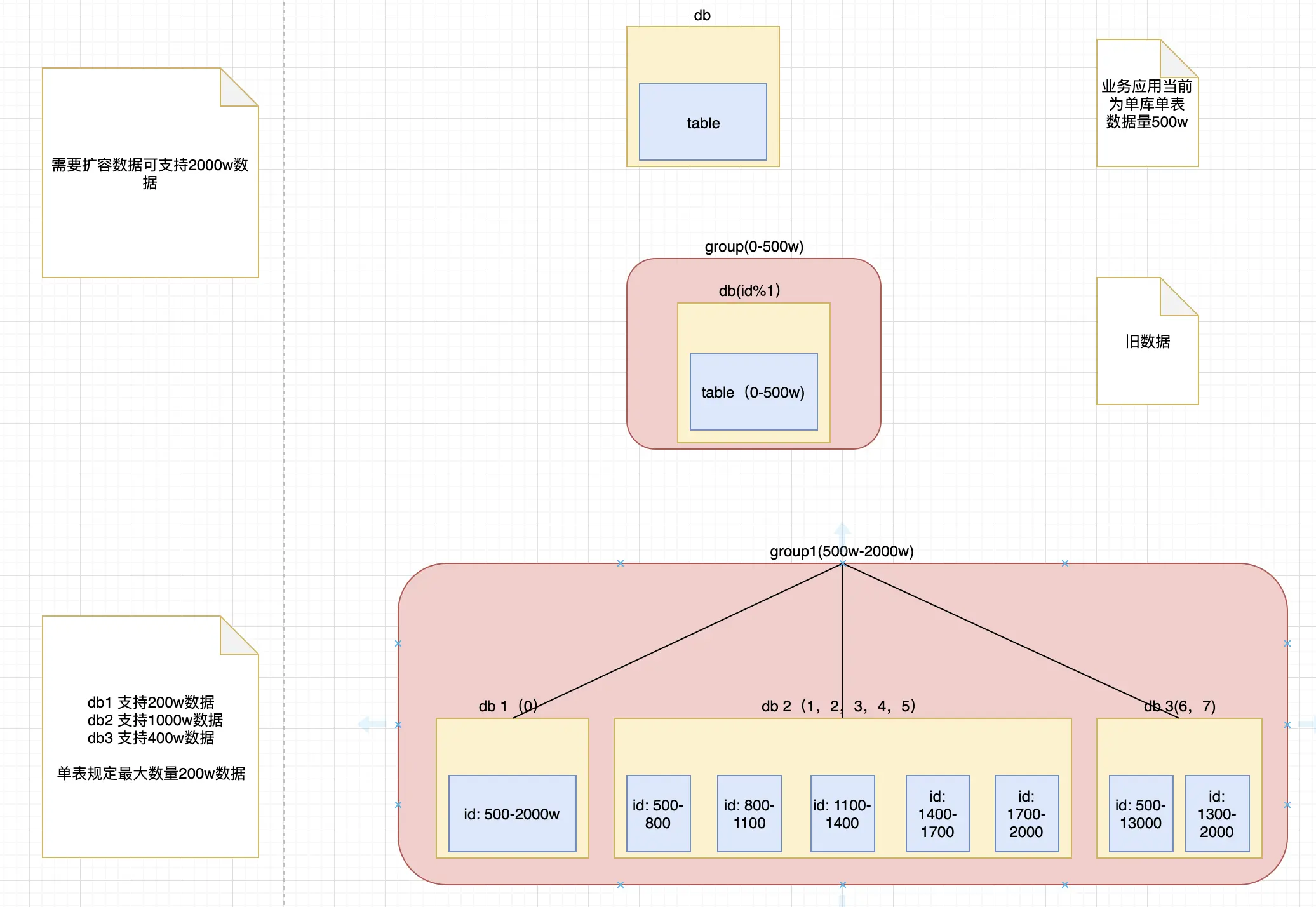Click the 'db(id%1)' container label

tap(749, 291)
